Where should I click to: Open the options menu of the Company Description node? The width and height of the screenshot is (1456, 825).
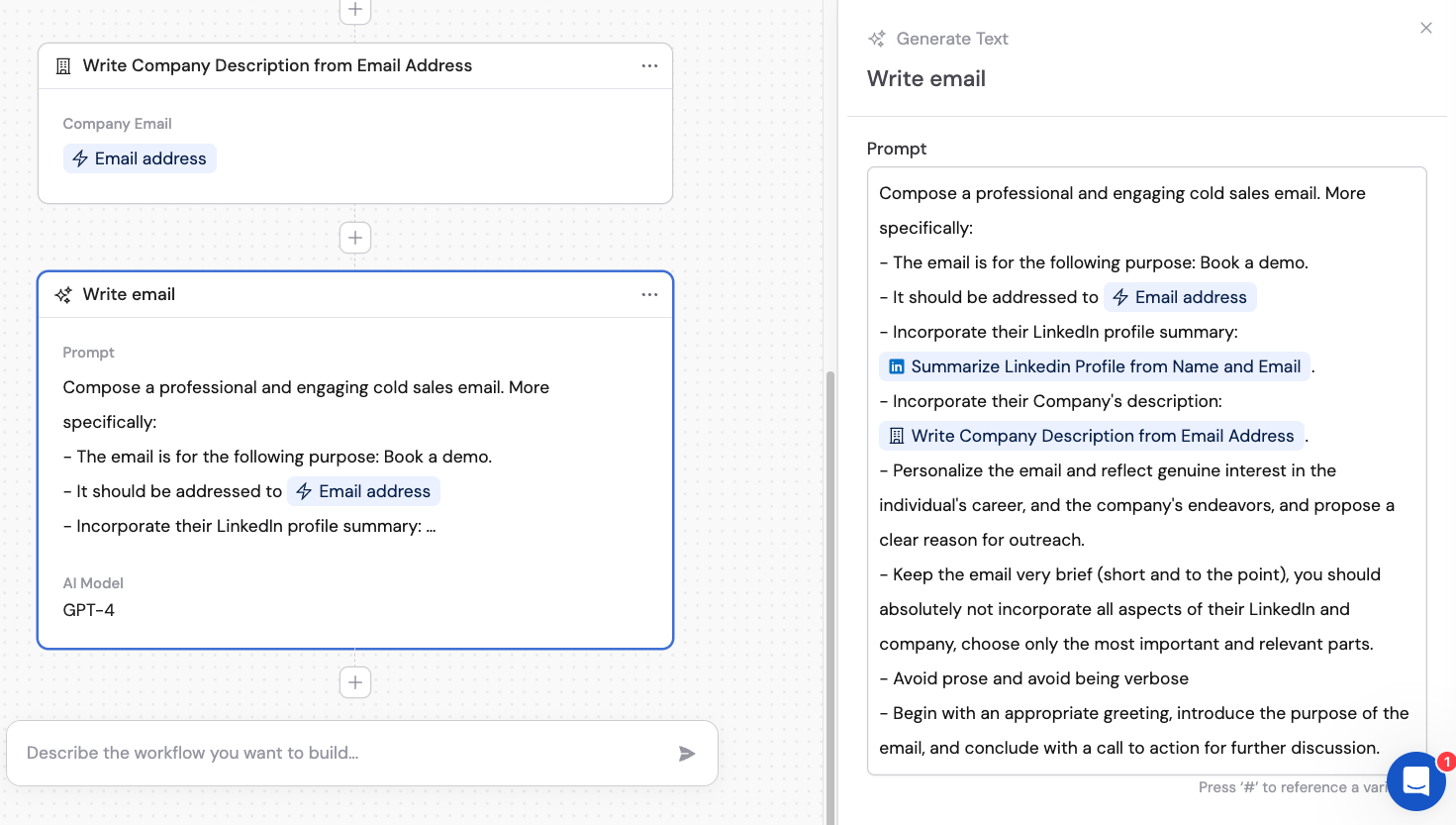pyautogui.click(x=650, y=65)
